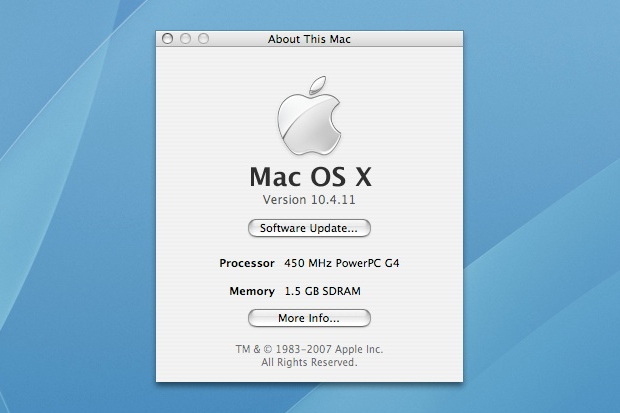Select the 1.5 GB SDRAM value

pos(323,291)
